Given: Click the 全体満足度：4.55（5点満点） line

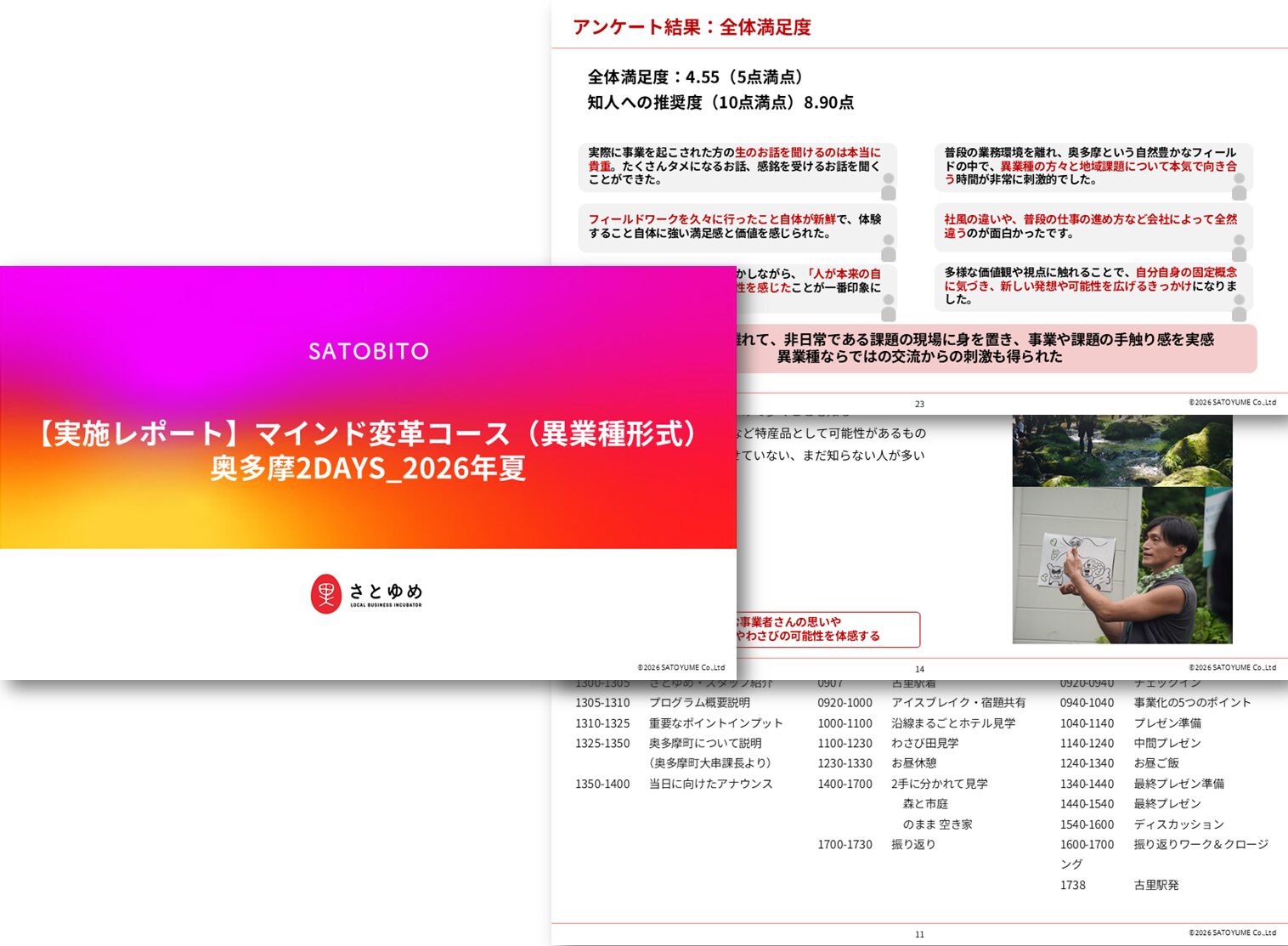Looking at the screenshot, I should [x=695, y=77].
